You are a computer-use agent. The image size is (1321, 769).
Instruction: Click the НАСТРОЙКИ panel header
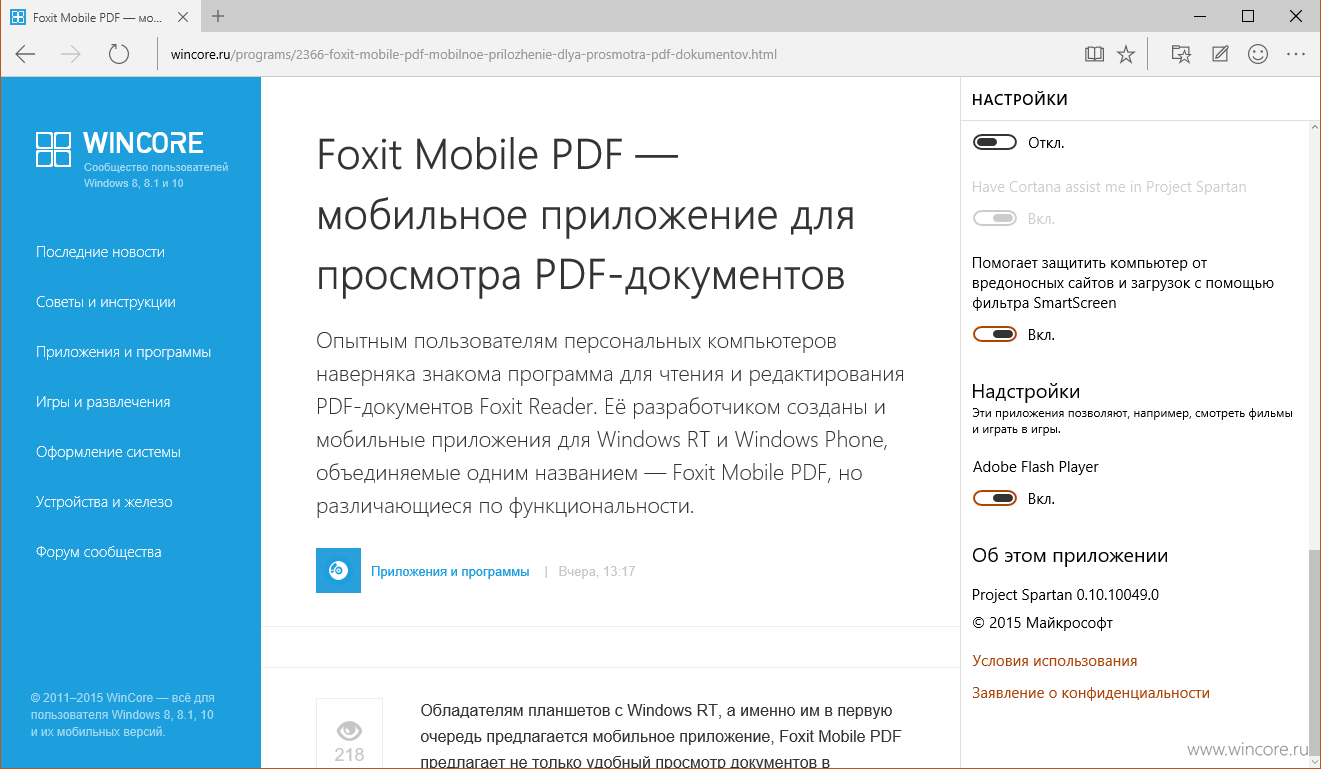1020,100
